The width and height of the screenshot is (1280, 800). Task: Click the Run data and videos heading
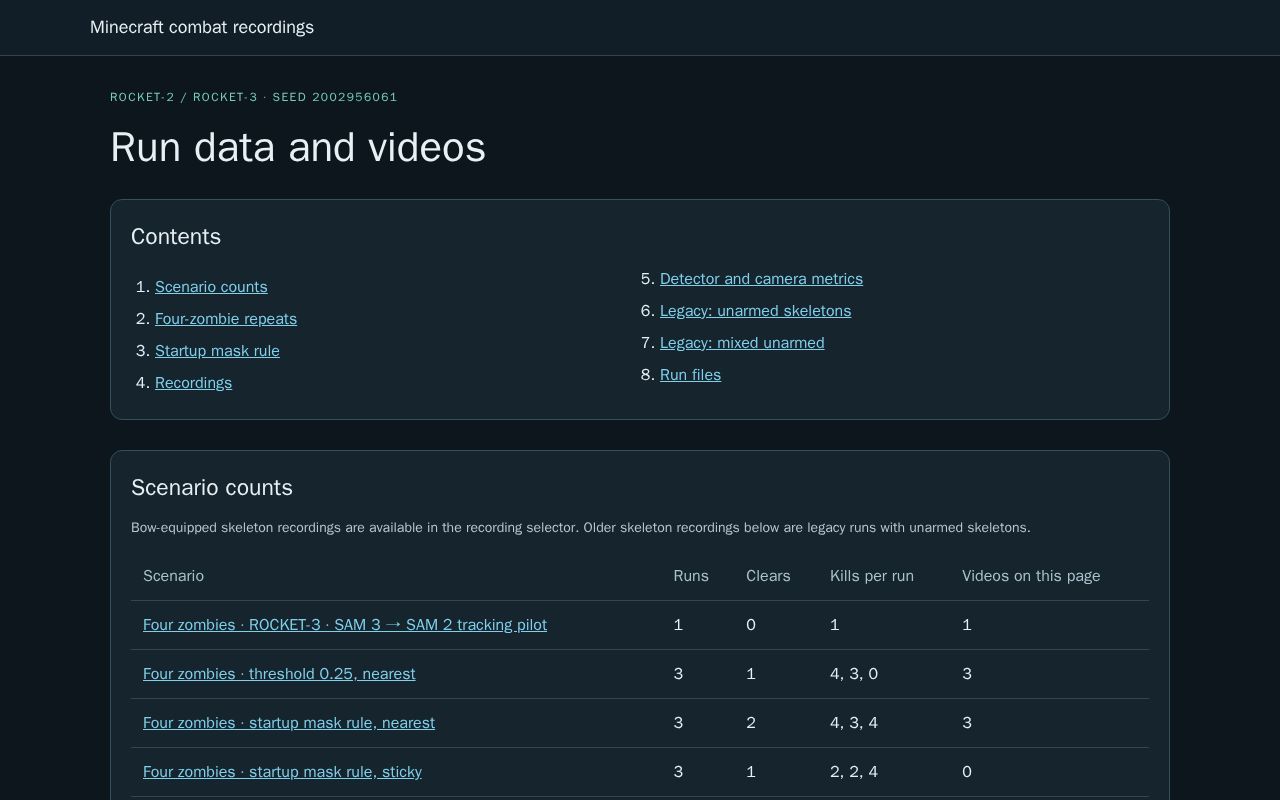298,147
